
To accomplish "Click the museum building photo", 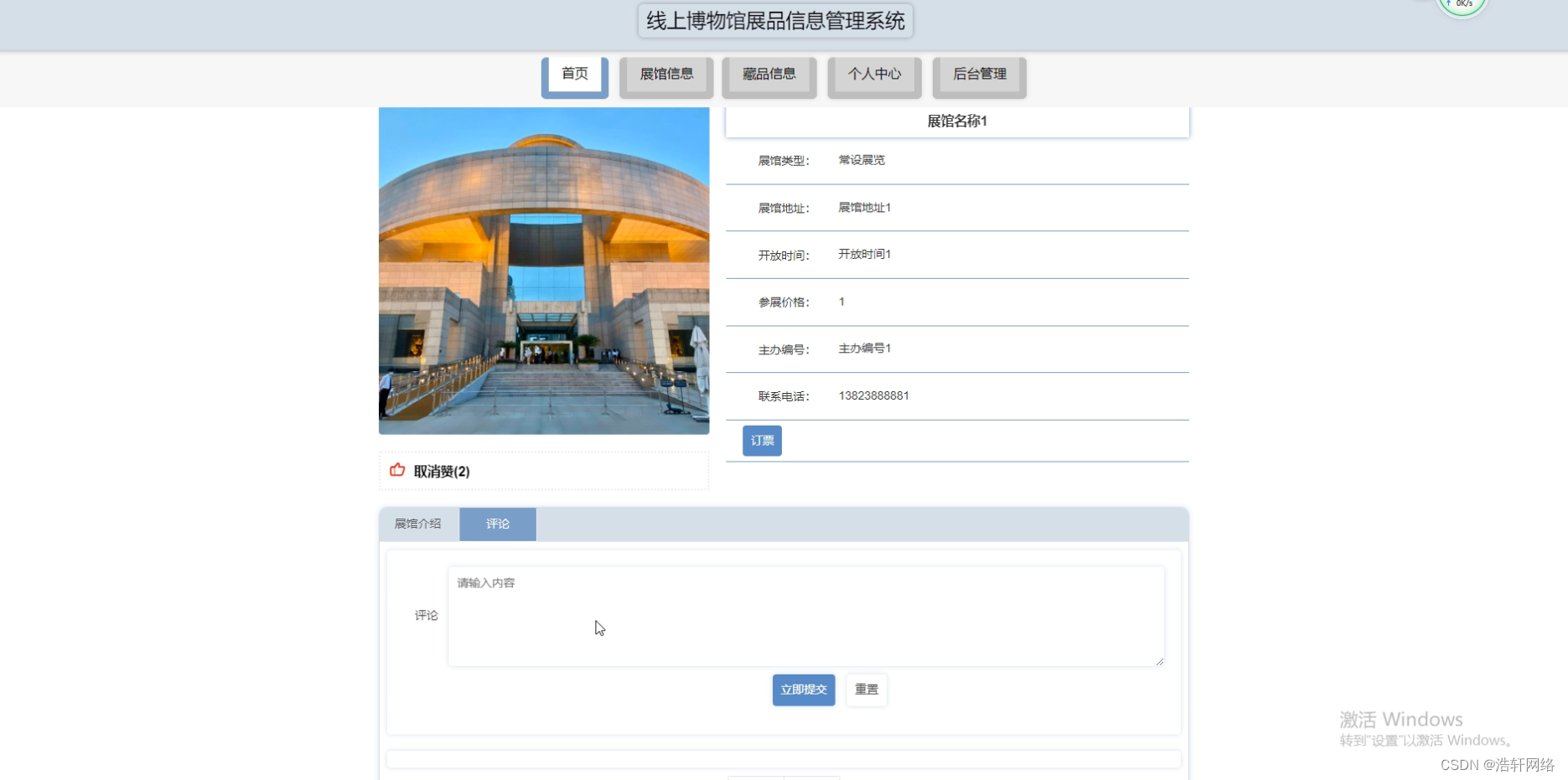I will 543,270.
